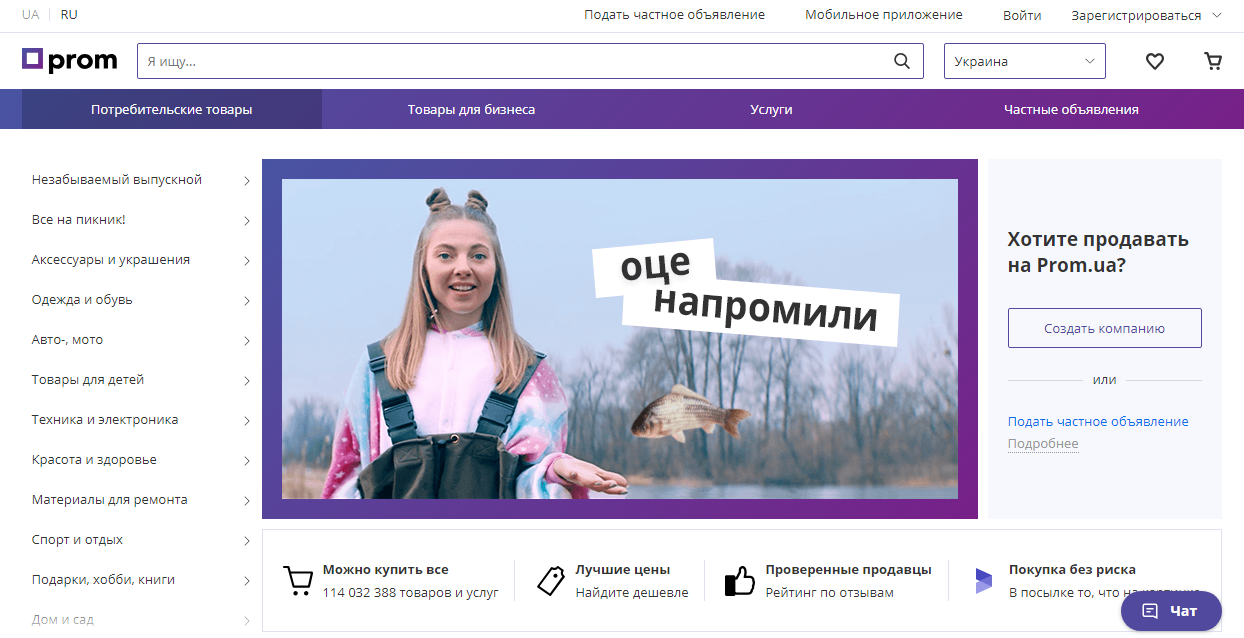Image resolution: width=1244 pixels, height=638 pixels.
Task: Click 'Можно купить все' heading
Action: 386,570
